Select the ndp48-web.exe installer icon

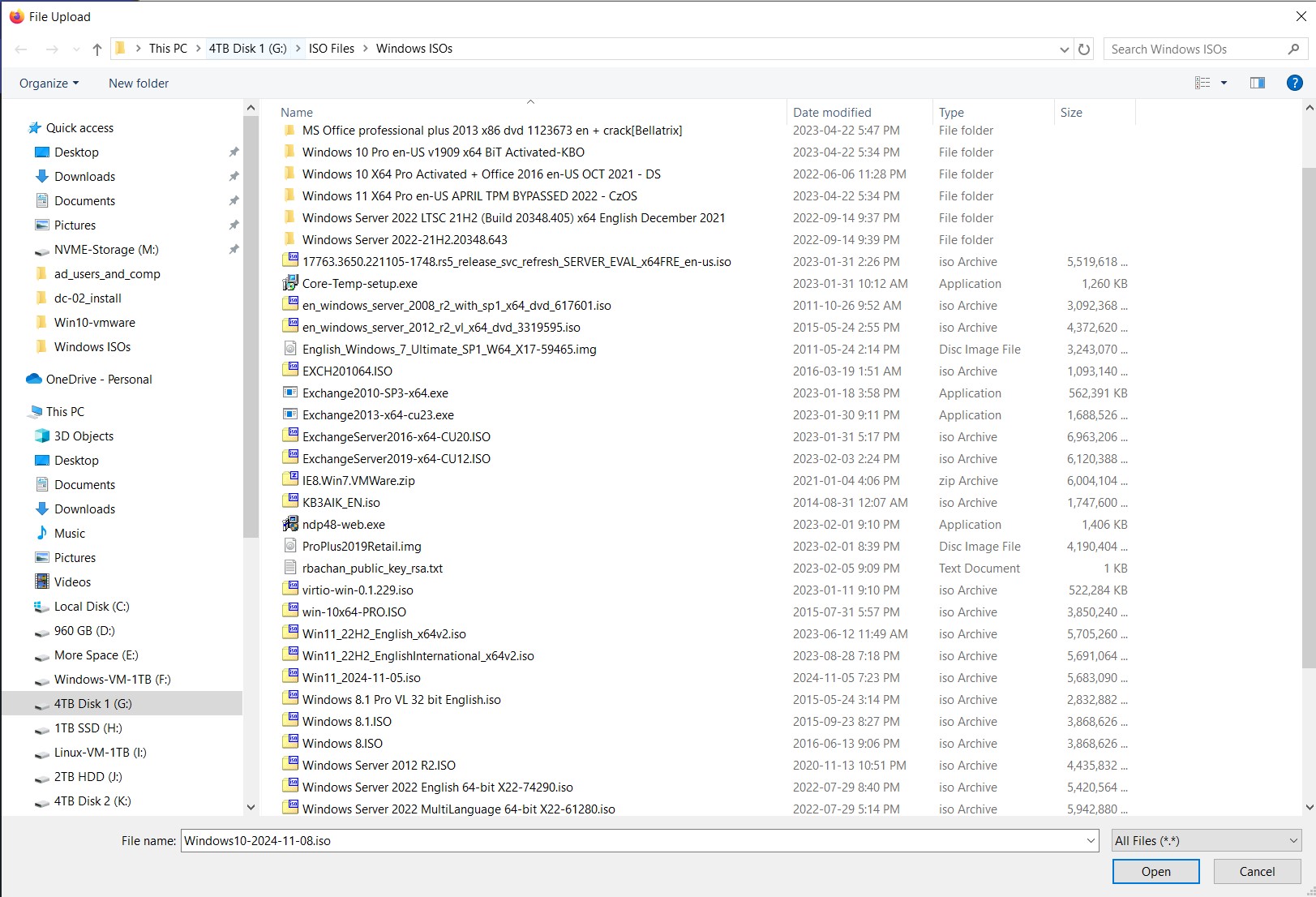289,525
